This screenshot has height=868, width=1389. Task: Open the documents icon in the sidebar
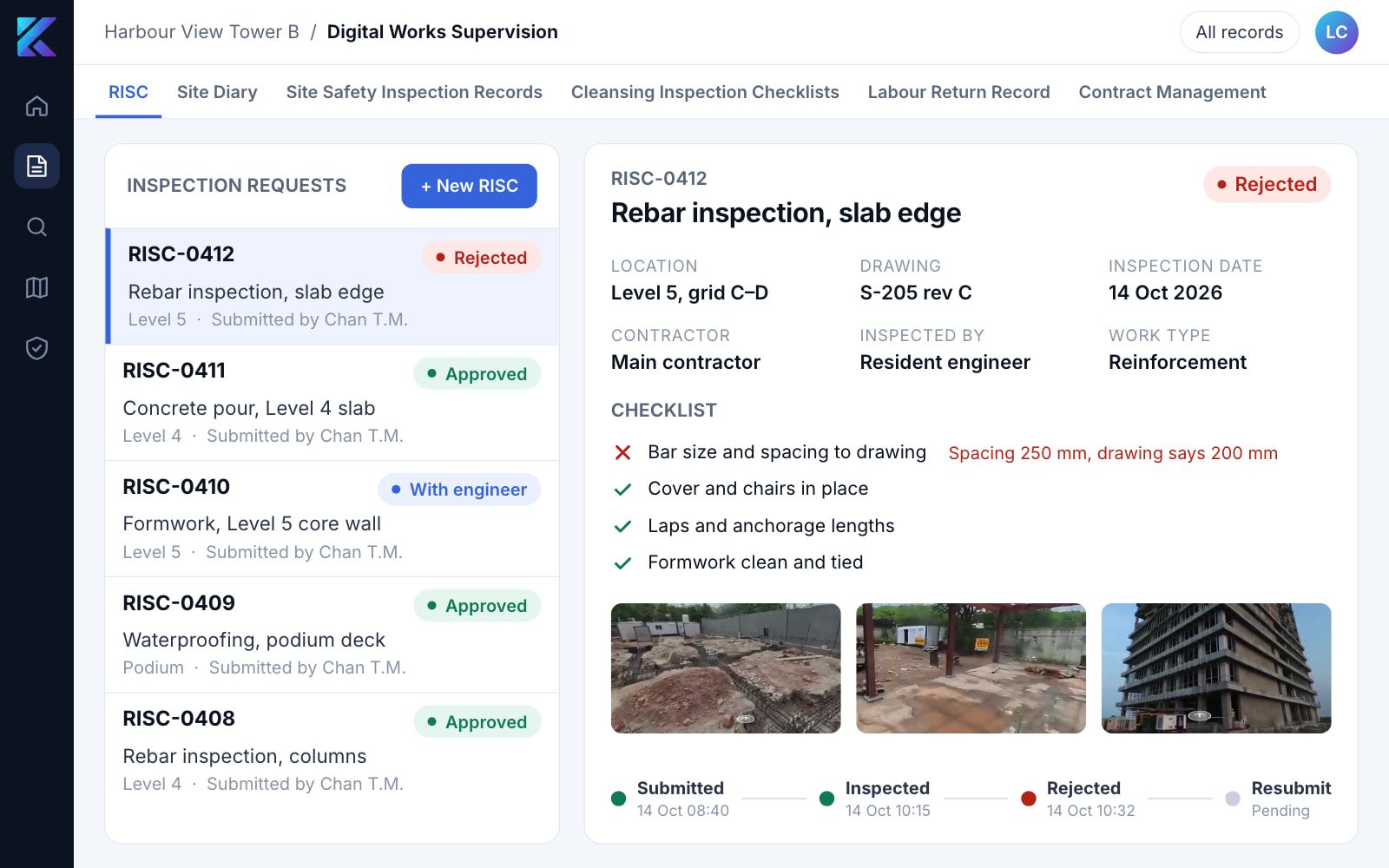(x=36, y=166)
